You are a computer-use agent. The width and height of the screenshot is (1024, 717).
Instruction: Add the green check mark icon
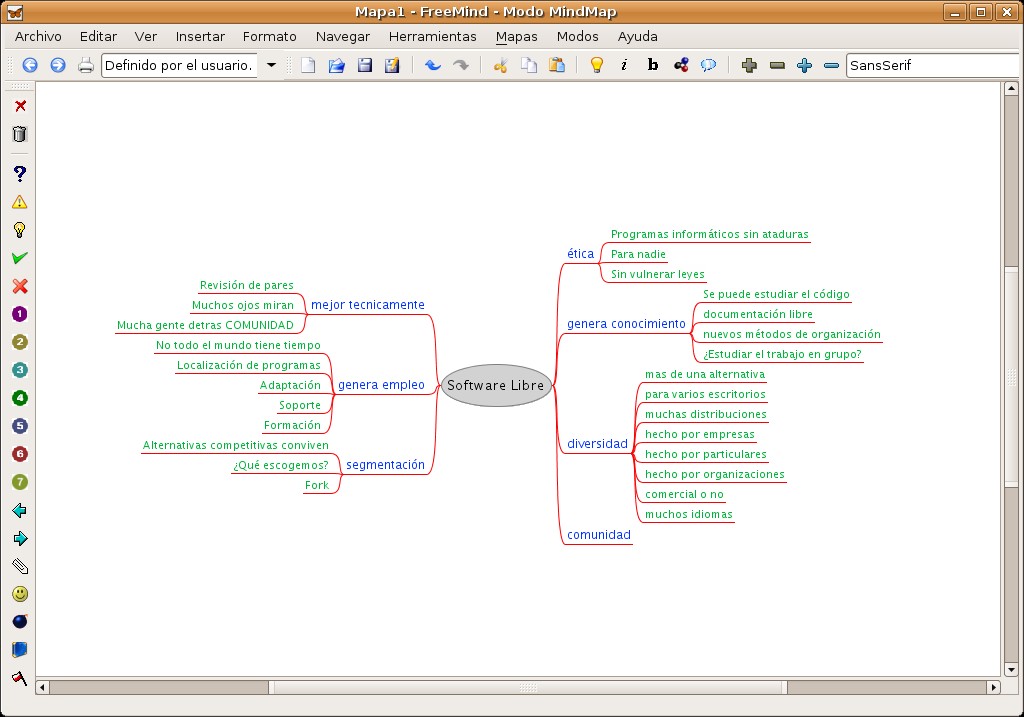(x=20, y=258)
